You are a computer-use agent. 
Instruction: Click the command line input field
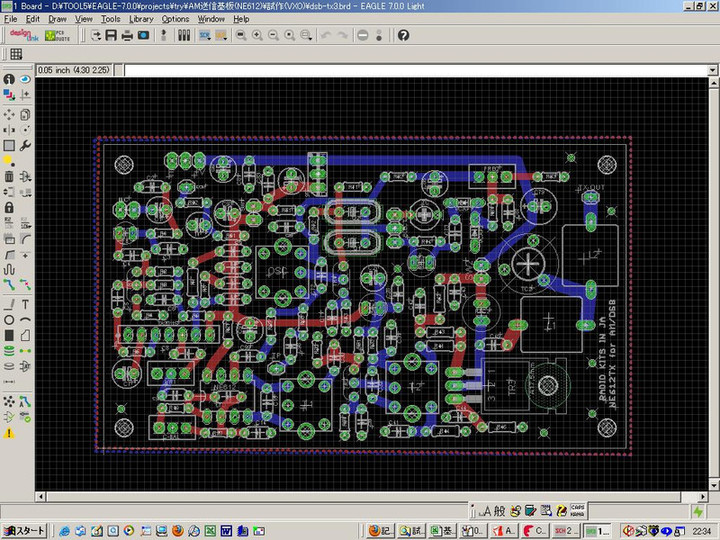pos(400,71)
